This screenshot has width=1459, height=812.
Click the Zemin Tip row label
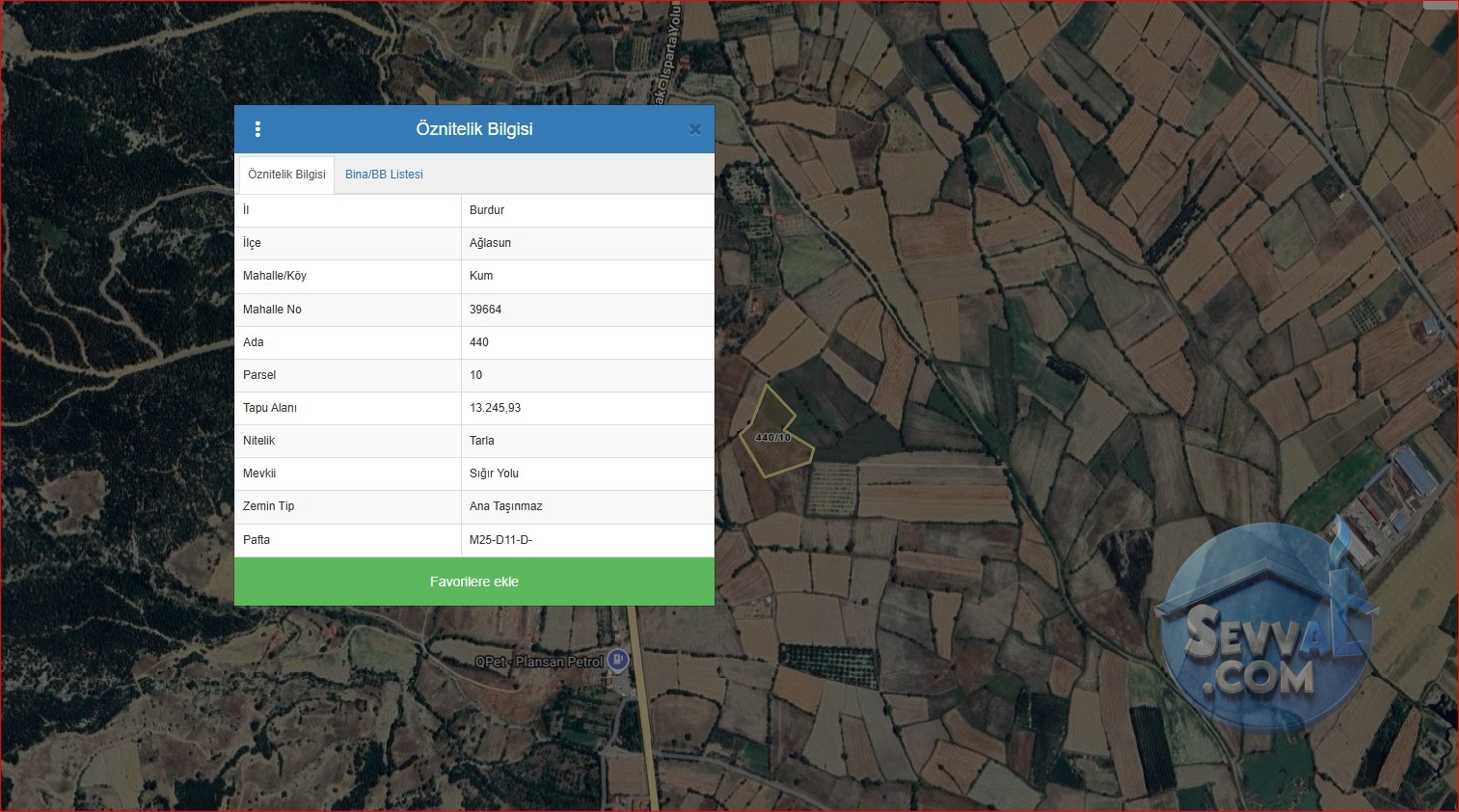pos(269,506)
